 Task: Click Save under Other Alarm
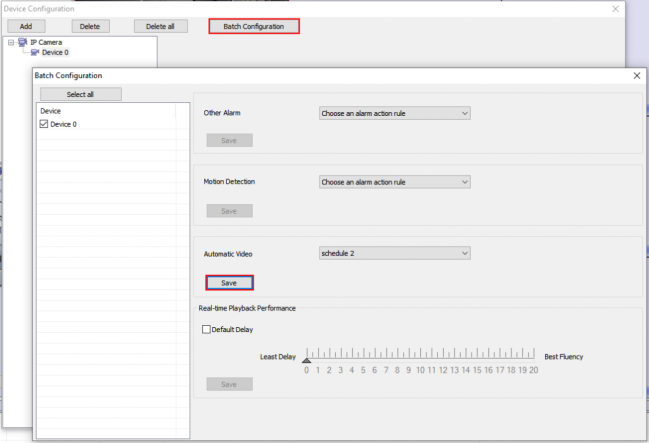coord(229,140)
